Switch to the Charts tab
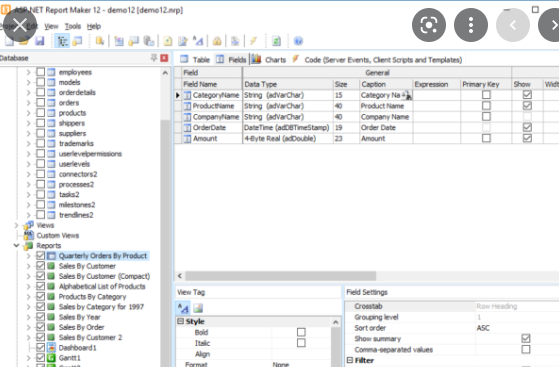Viewport: 559px width, 367px height. click(x=269, y=60)
